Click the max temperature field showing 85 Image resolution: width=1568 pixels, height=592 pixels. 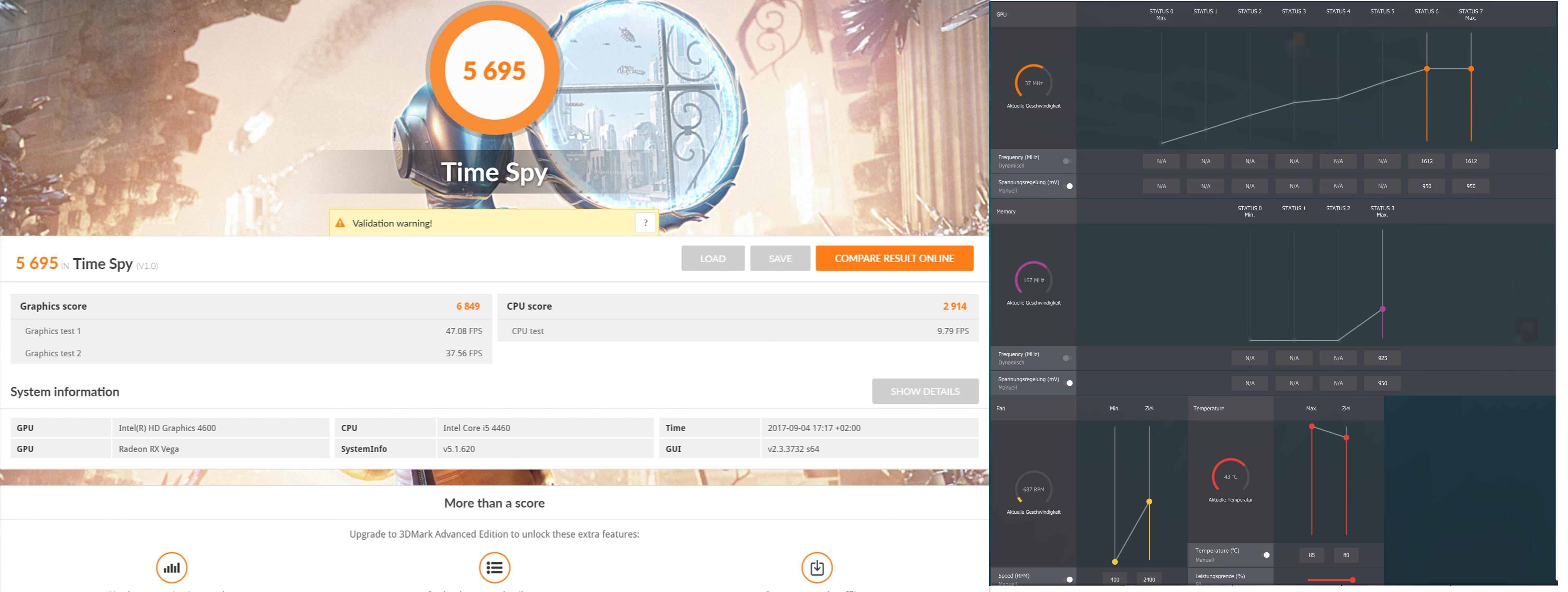click(x=1311, y=555)
